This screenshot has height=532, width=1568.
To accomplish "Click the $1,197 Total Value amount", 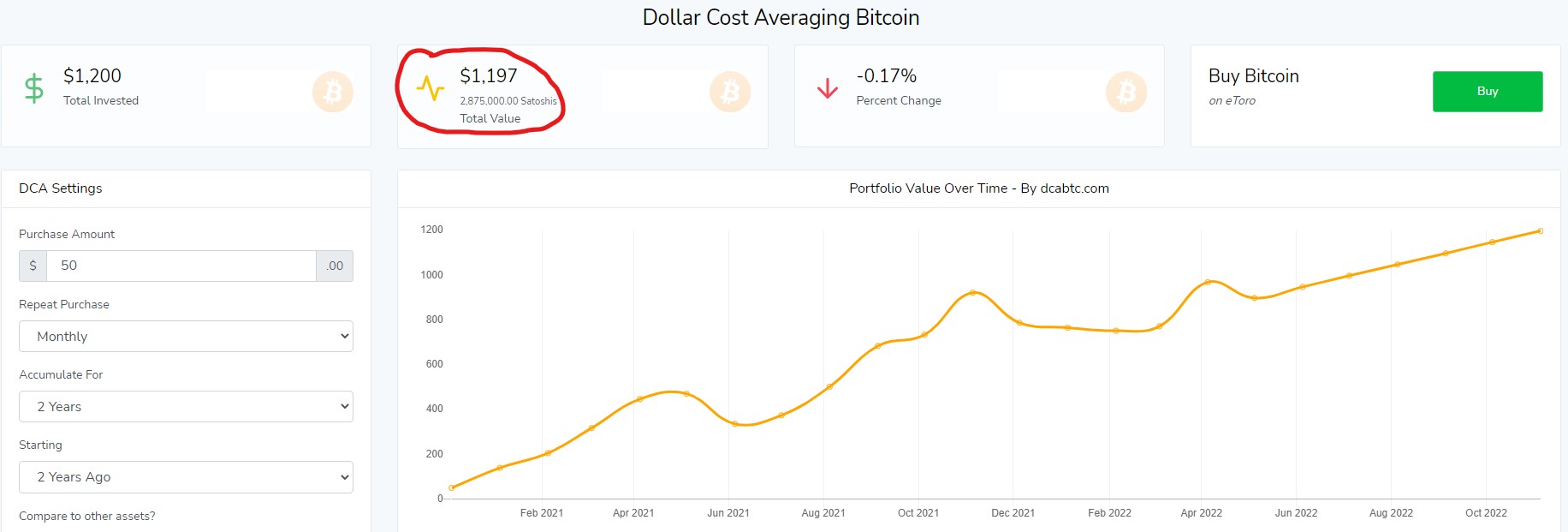I will [489, 76].
